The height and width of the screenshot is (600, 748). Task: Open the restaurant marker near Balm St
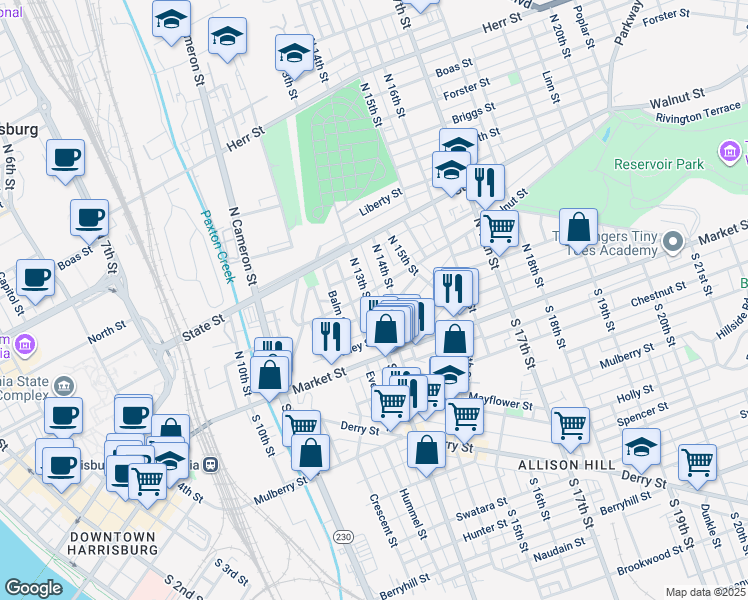click(x=332, y=339)
